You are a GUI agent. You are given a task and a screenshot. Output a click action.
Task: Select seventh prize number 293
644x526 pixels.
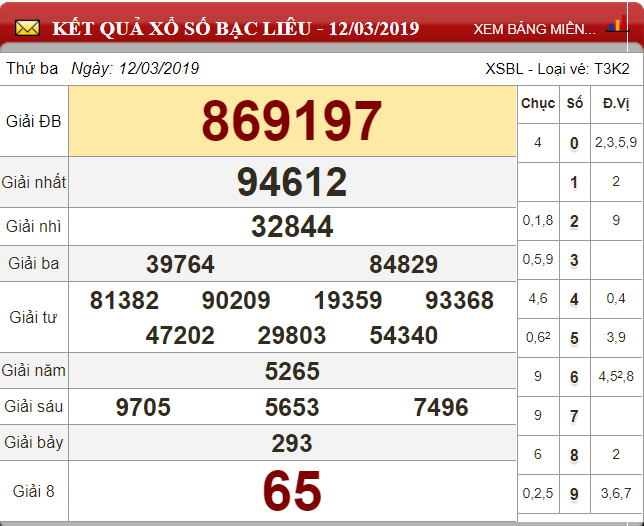coord(292,443)
